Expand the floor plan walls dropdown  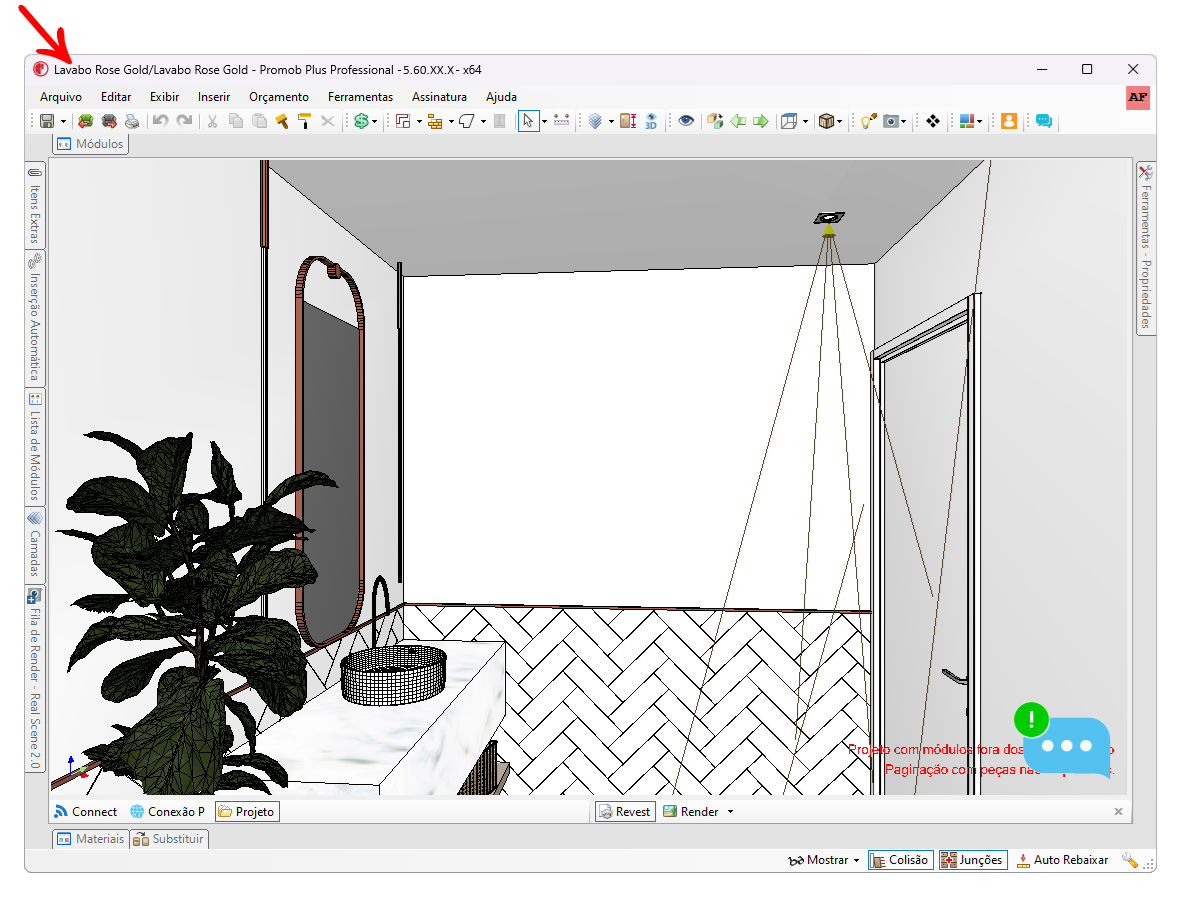pos(419,121)
